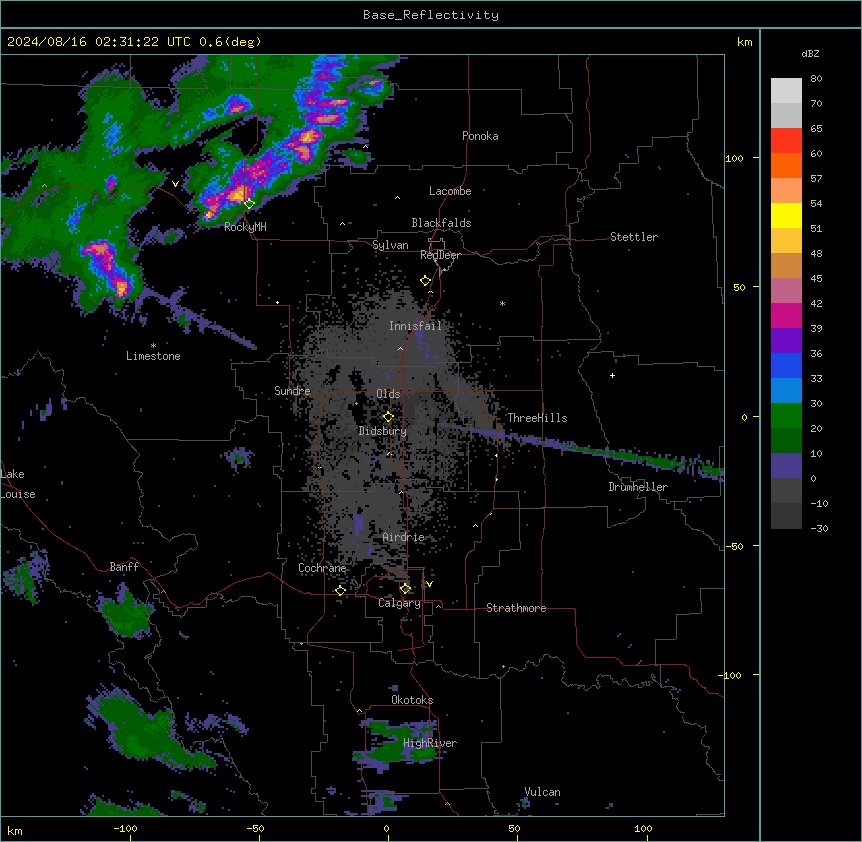Screen dimensions: 862x842
Task: Click the Didsbury town label
Action: pyautogui.click(x=383, y=431)
